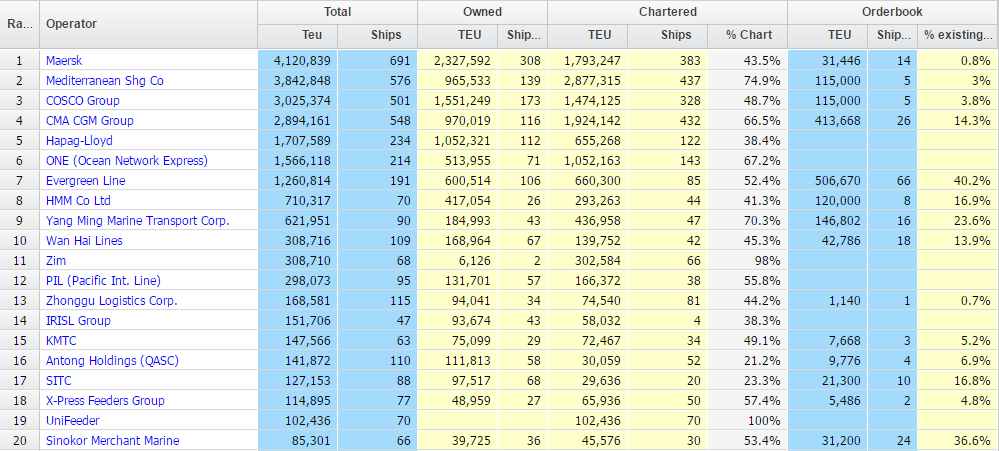Open the Wan Hai Lines link
The width and height of the screenshot is (999, 451).
tap(84, 241)
